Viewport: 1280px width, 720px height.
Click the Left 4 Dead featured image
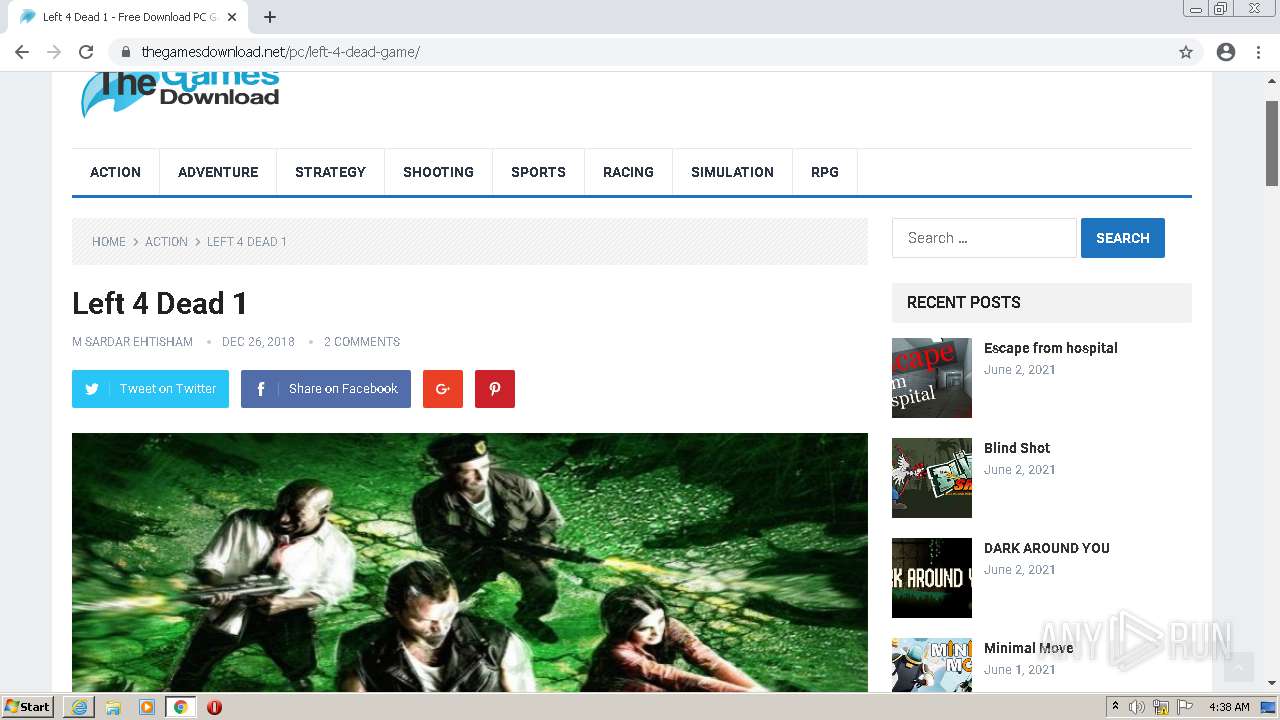470,562
